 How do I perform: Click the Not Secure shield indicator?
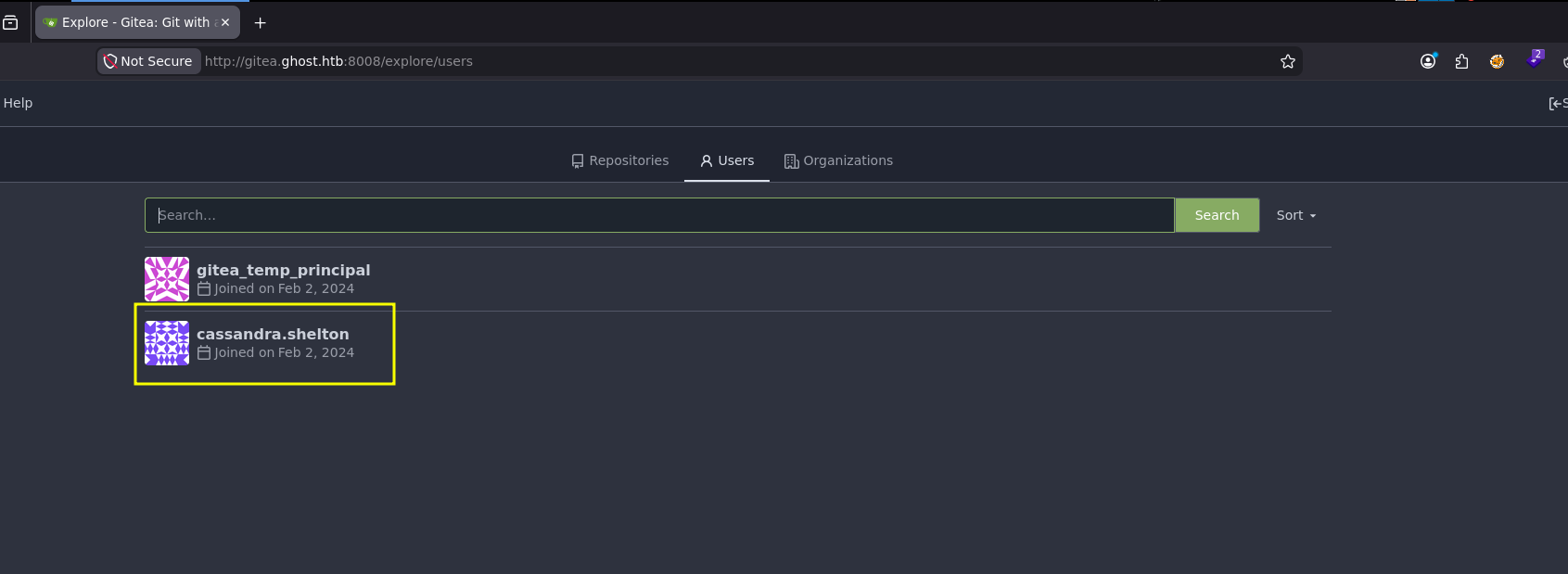pos(149,61)
